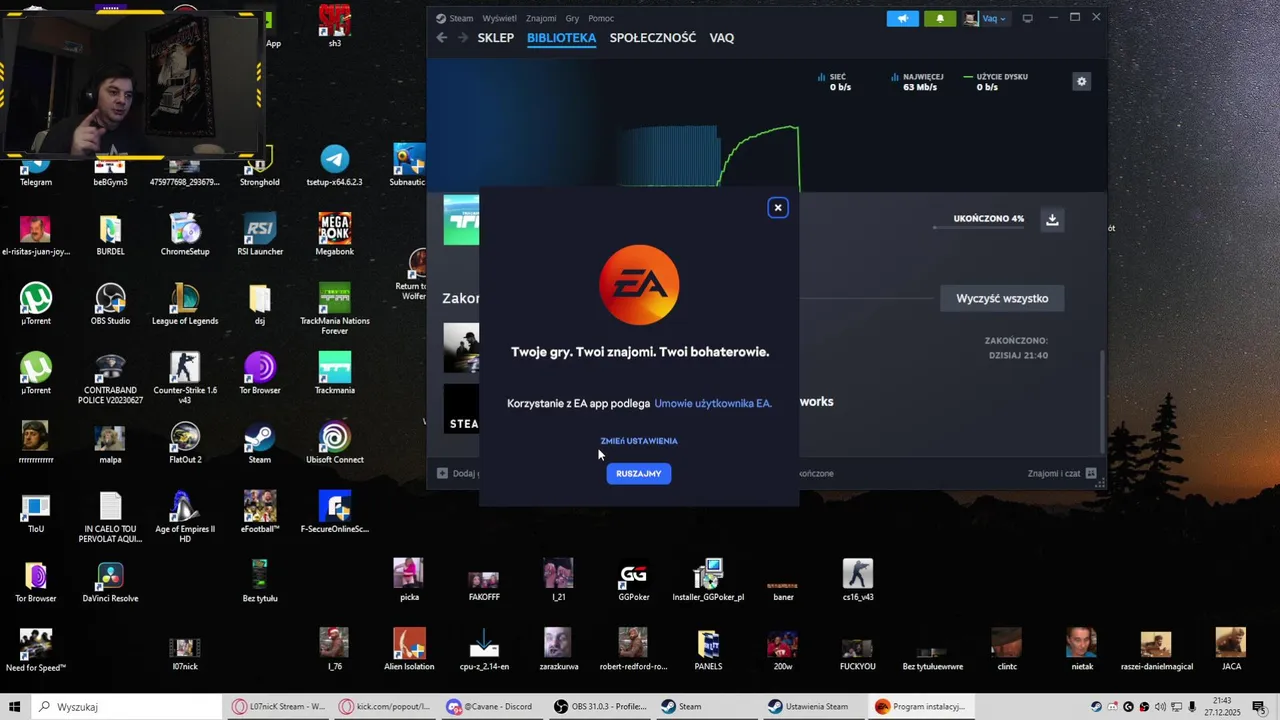
Task: Open TrackMania Nations Forever desktop icon
Action: [x=334, y=309]
